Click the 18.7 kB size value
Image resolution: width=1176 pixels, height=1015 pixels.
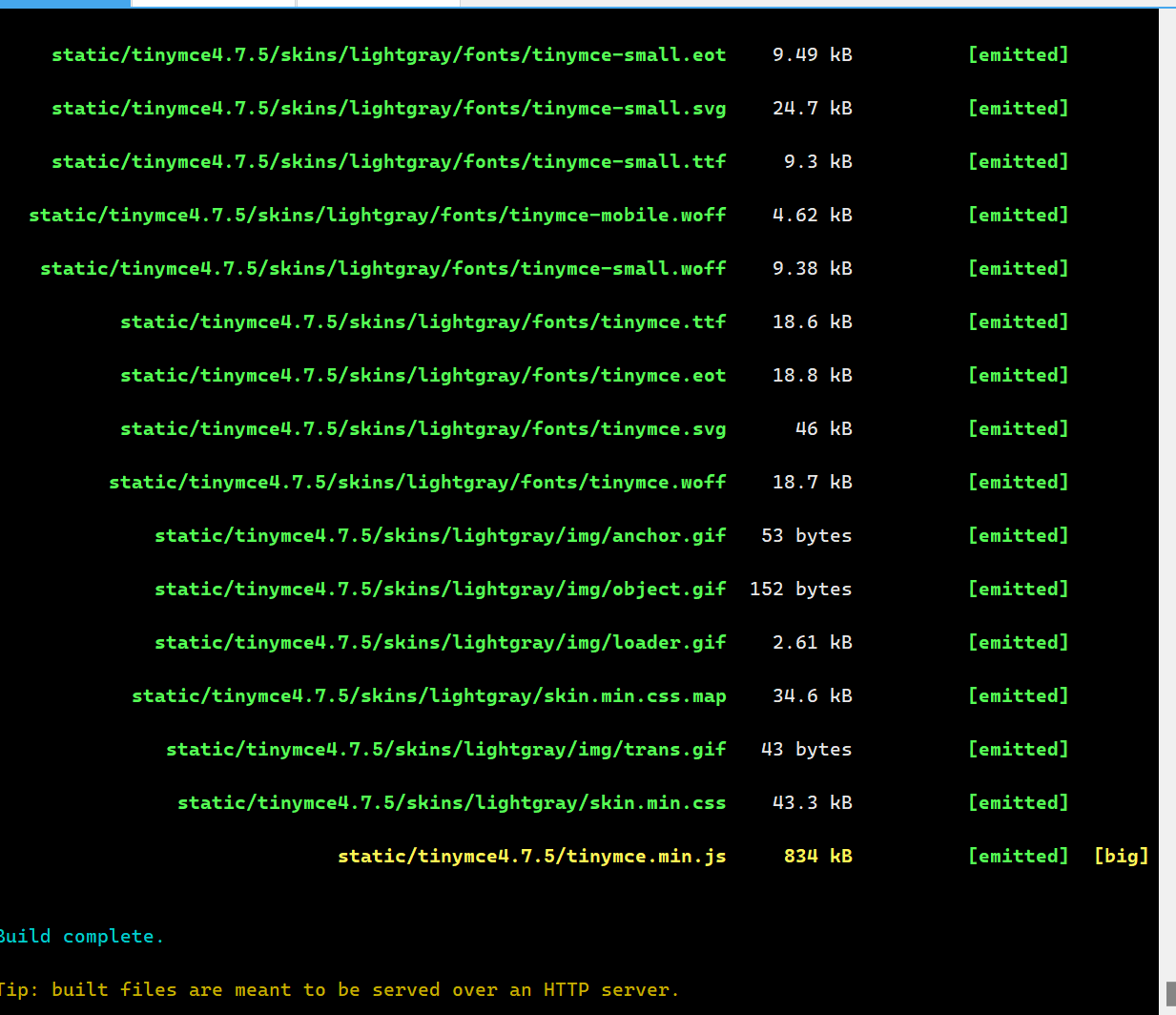[x=813, y=483]
